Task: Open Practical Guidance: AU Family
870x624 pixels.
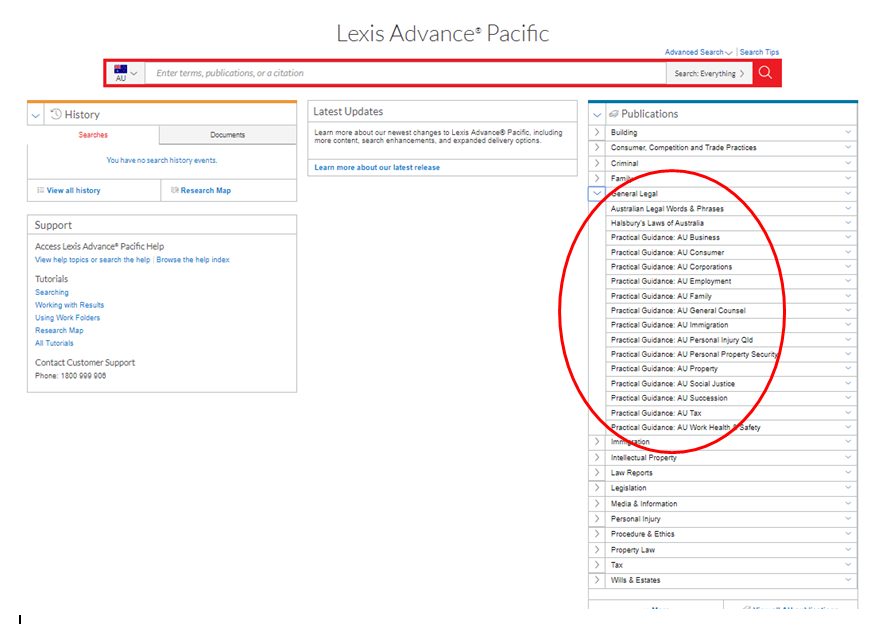Action: coord(661,296)
